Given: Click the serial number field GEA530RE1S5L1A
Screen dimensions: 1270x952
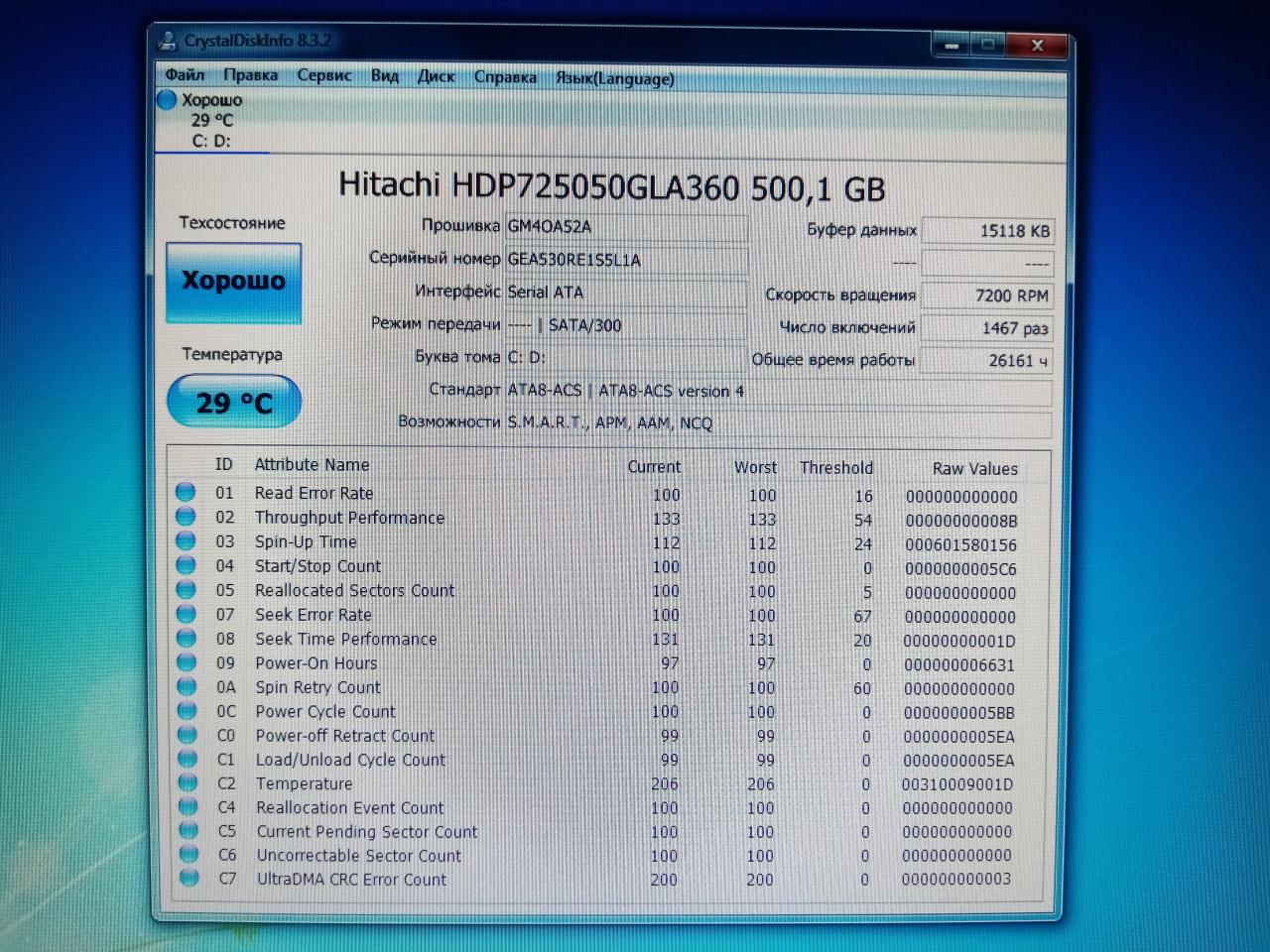Looking at the screenshot, I should click(x=626, y=260).
